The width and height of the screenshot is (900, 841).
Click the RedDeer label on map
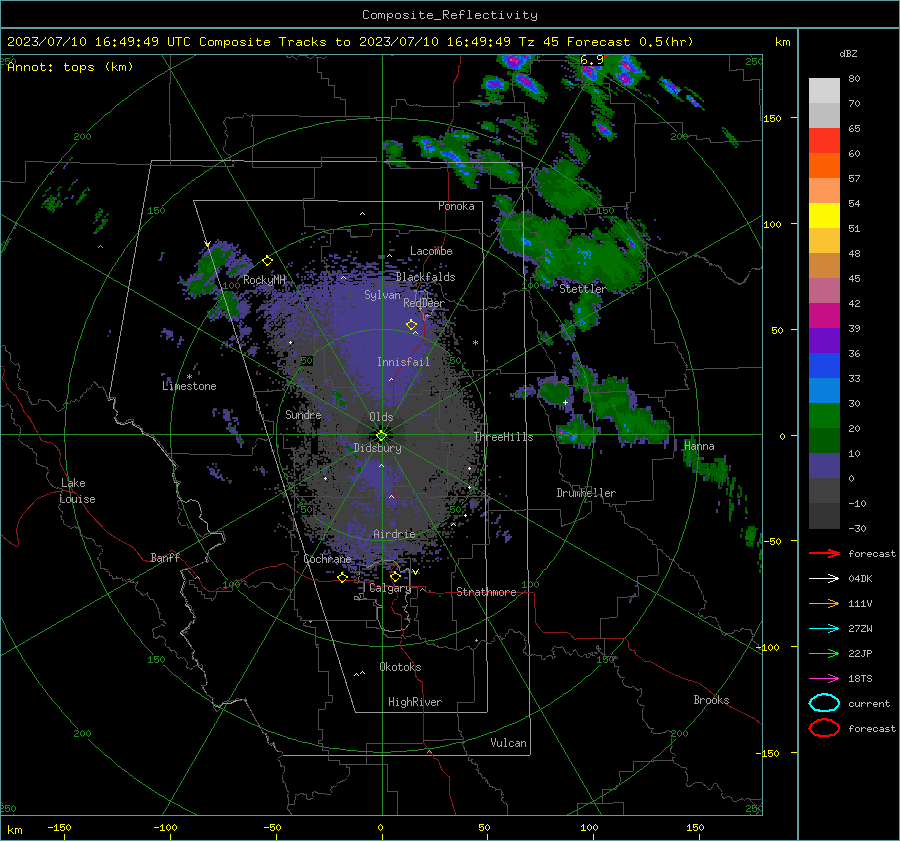[424, 303]
